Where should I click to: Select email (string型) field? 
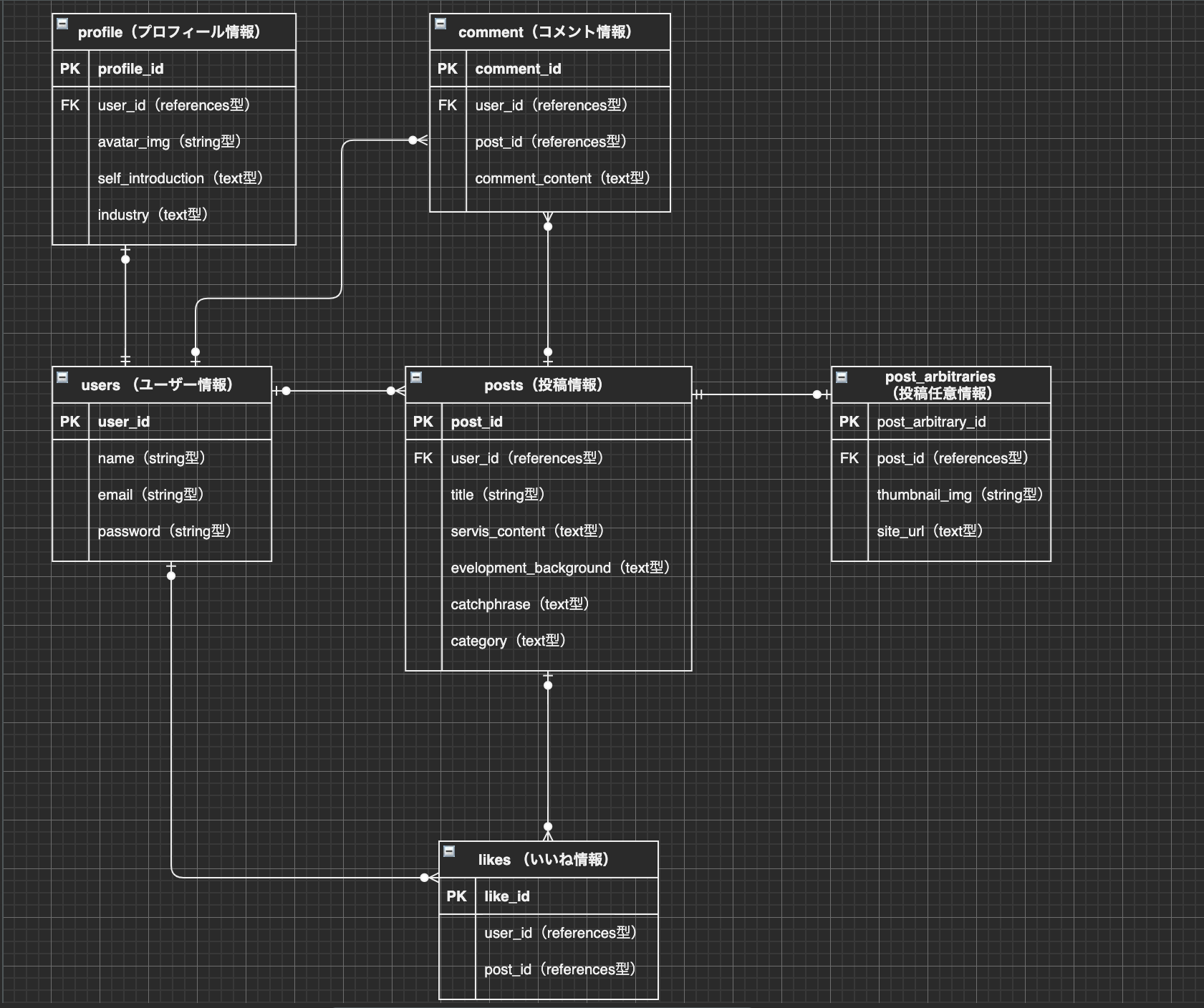[152, 495]
